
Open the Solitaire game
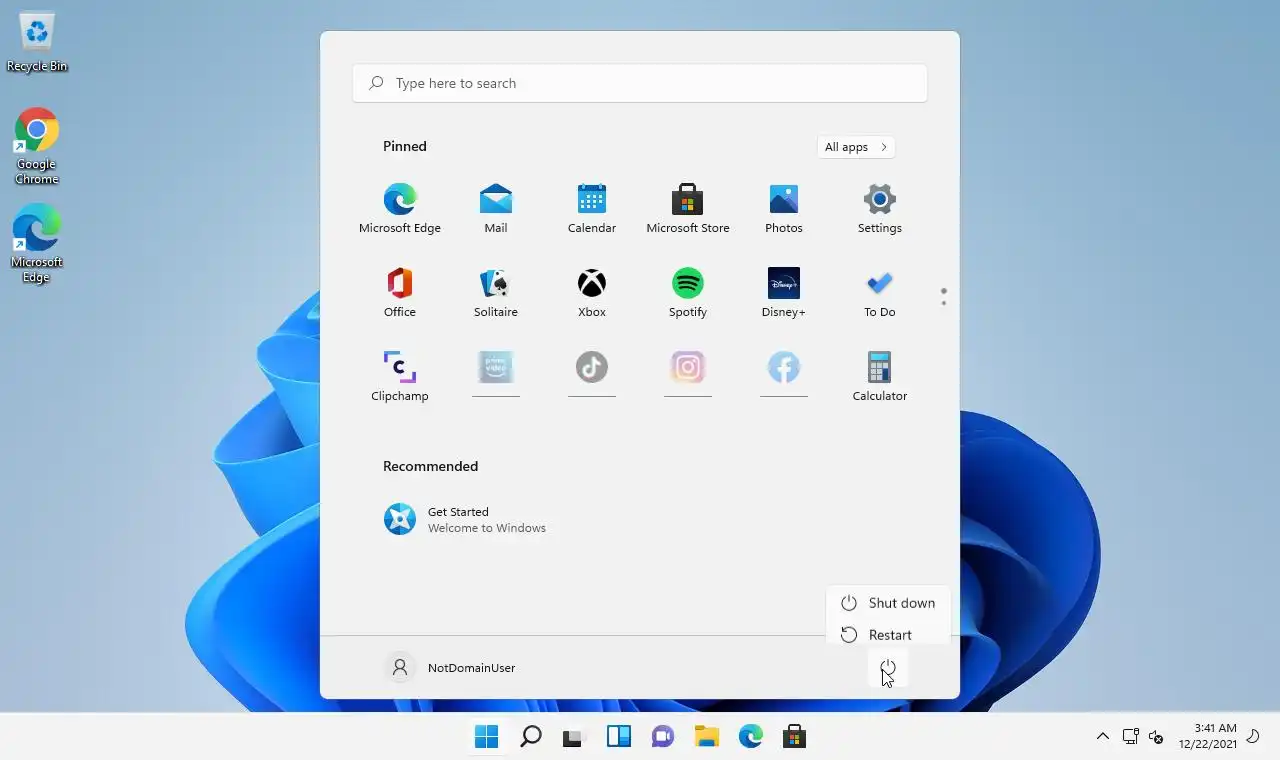[496, 293]
